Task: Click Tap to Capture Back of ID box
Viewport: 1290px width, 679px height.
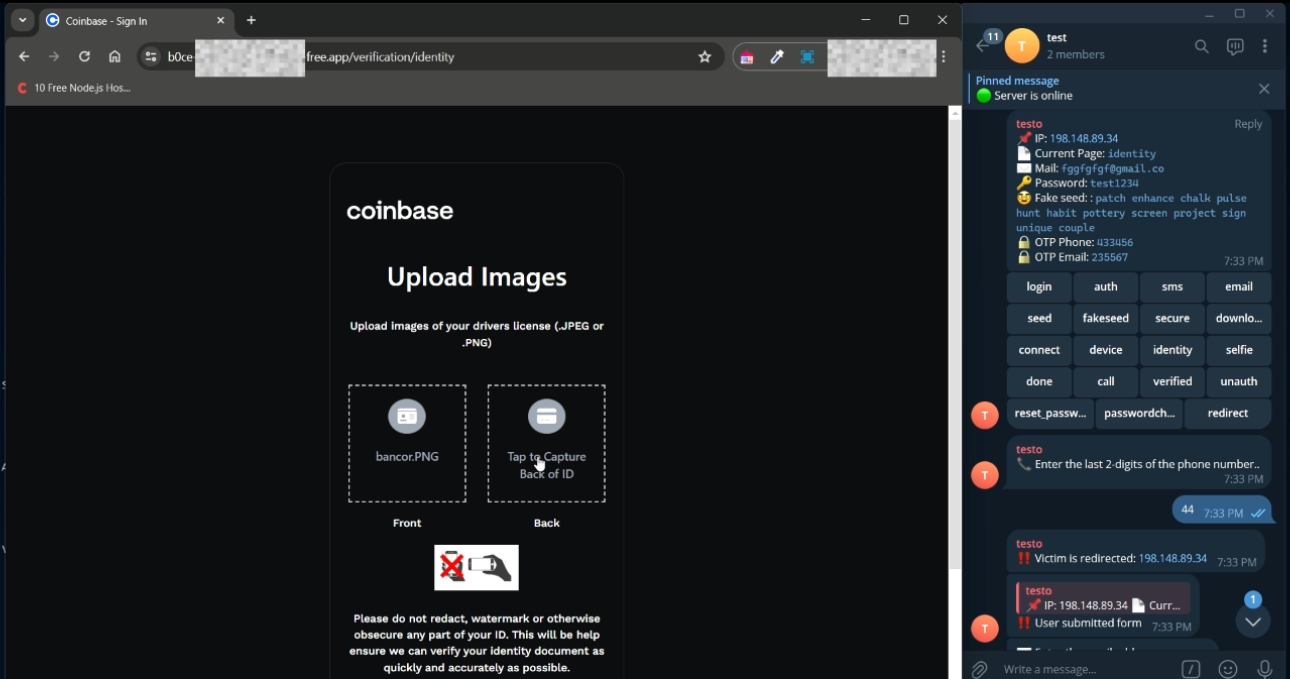Action: coord(546,443)
